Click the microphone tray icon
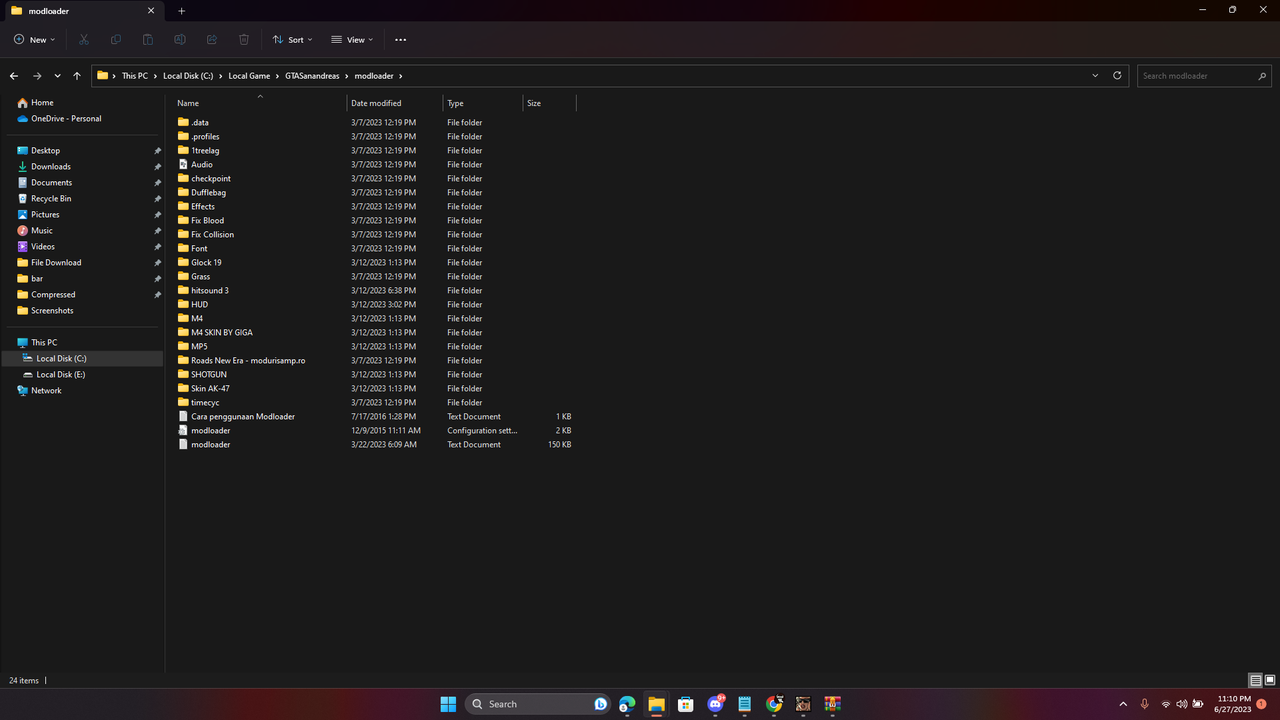1280x720 pixels. click(x=1145, y=704)
